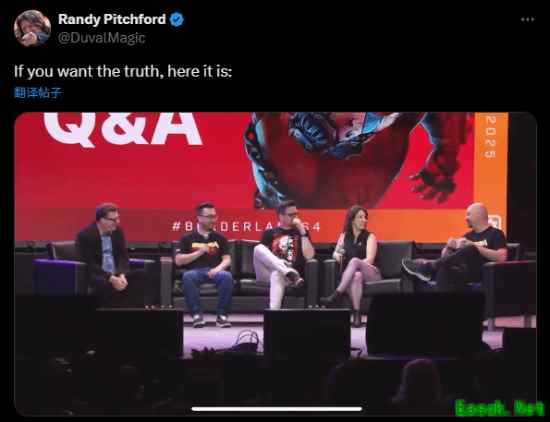Click the Q&A title in the video
The height and width of the screenshot is (422, 550).
[123, 128]
